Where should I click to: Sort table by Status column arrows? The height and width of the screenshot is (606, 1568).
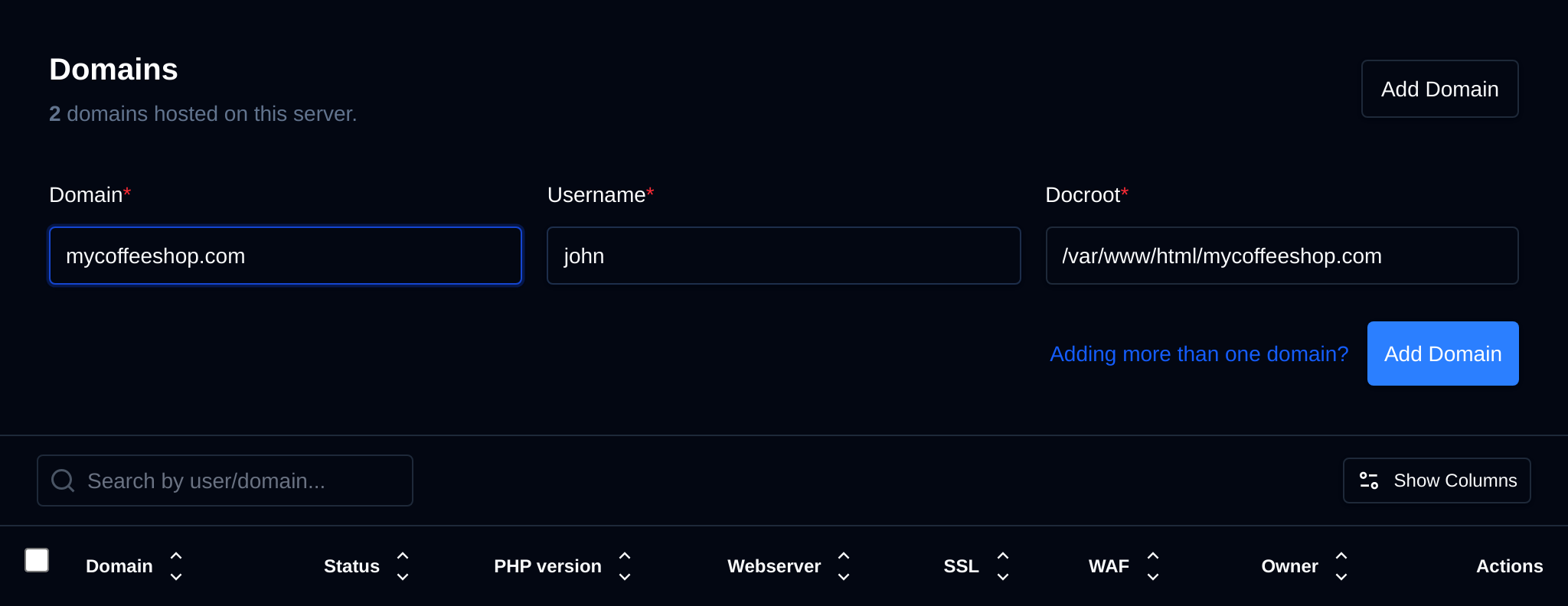pyautogui.click(x=403, y=566)
